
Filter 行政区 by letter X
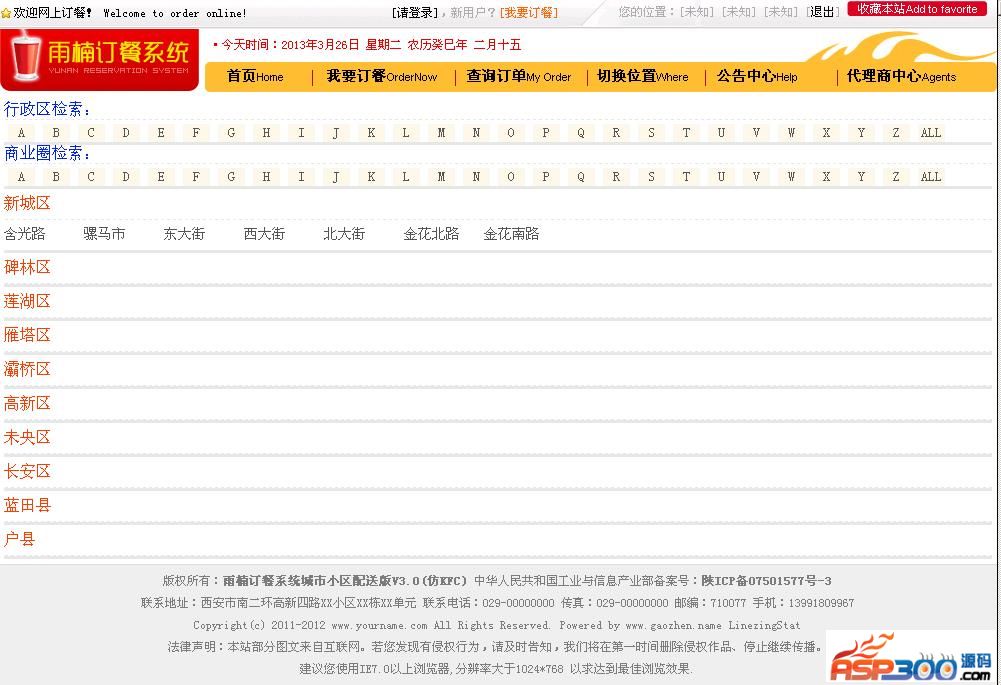[x=826, y=133]
